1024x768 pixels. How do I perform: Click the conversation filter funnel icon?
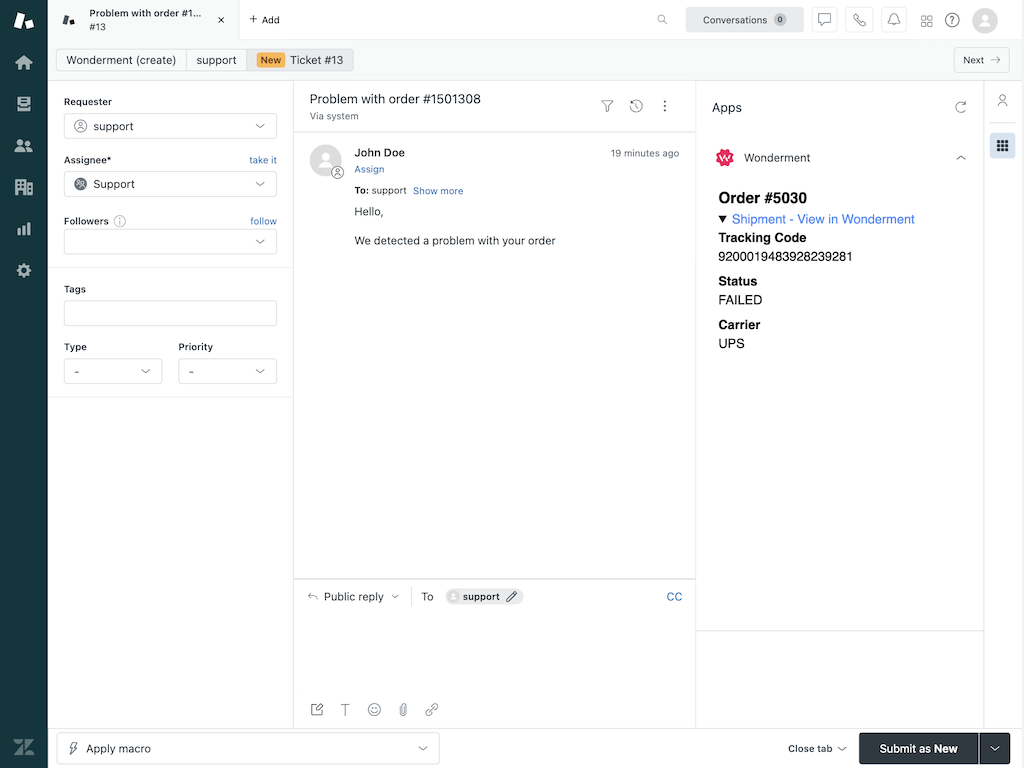click(607, 106)
